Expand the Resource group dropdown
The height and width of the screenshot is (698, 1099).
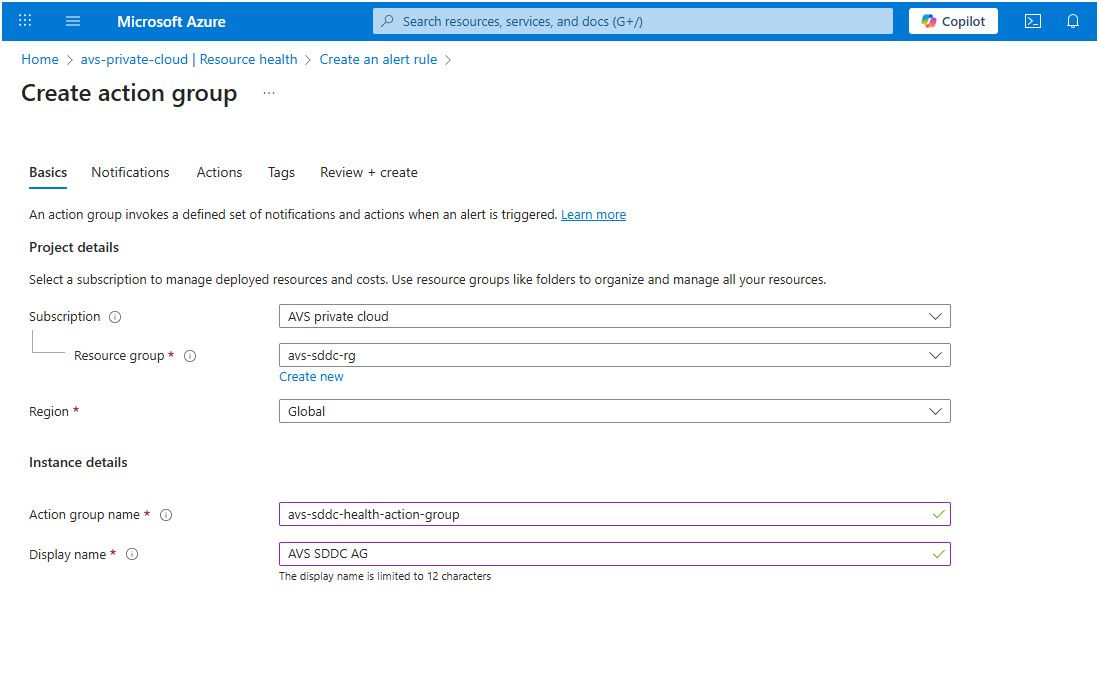[614, 356]
